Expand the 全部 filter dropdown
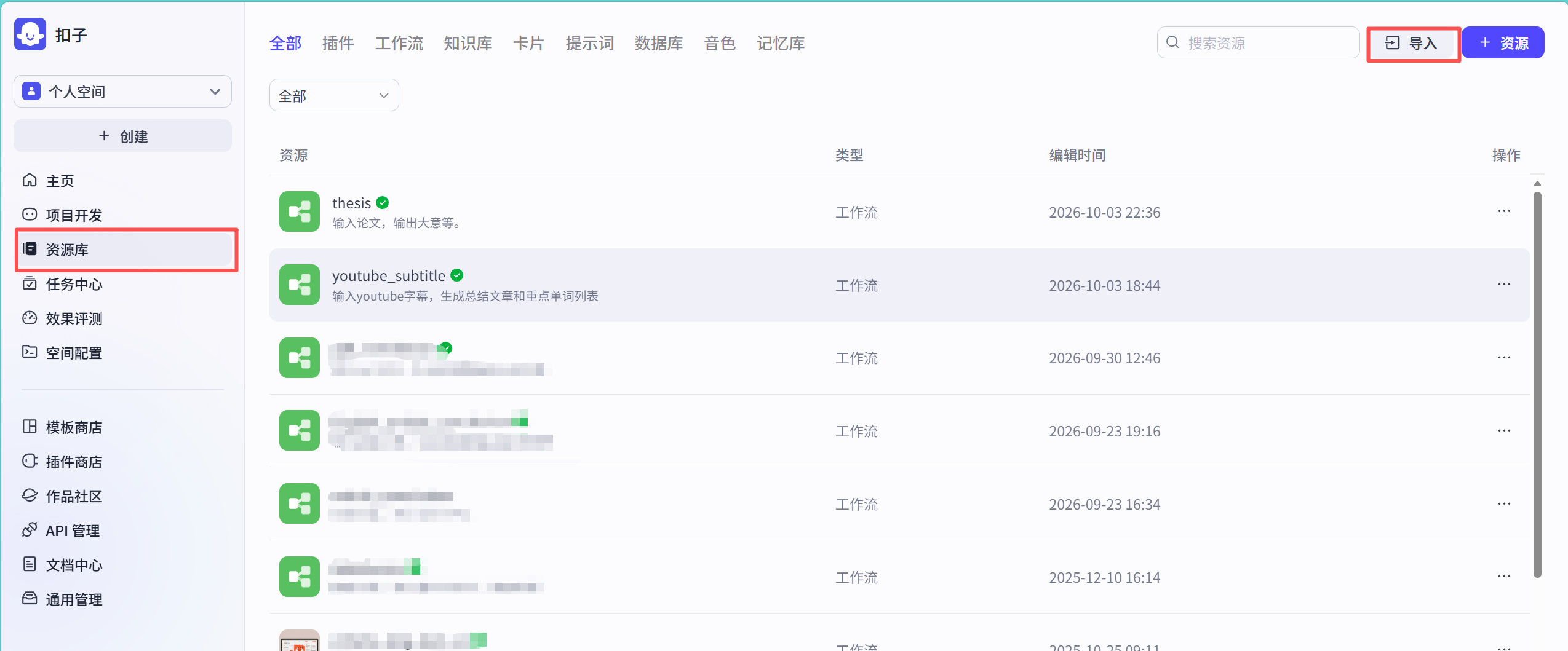 click(334, 95)
